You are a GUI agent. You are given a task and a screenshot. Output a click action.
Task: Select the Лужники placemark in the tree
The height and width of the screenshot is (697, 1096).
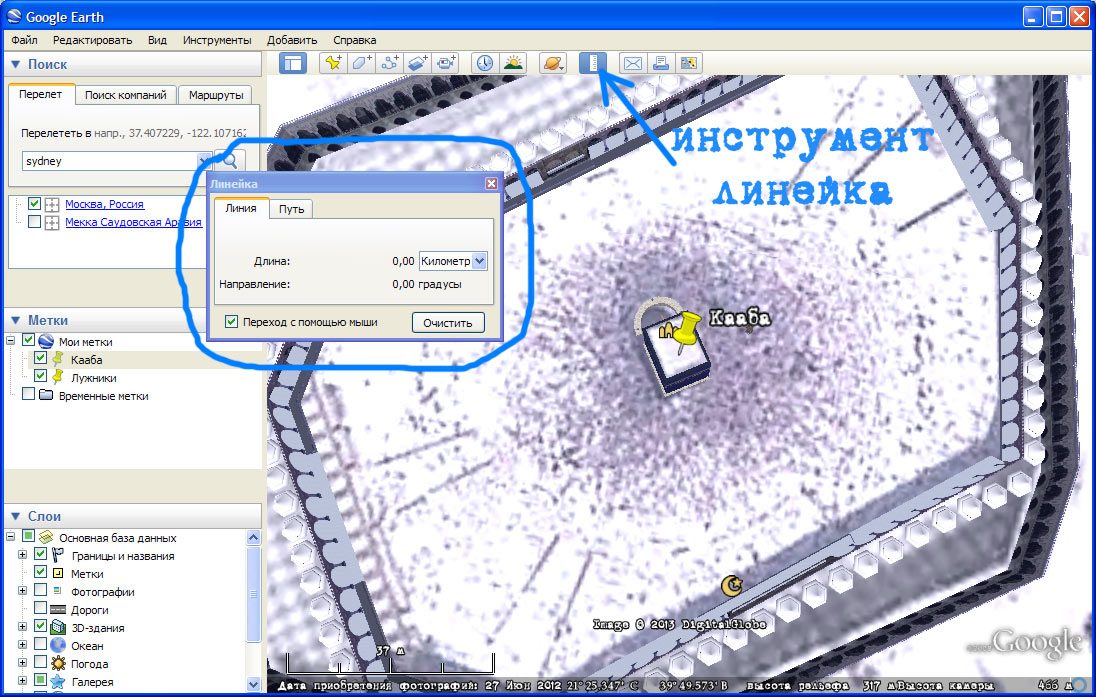click(94, 378)
